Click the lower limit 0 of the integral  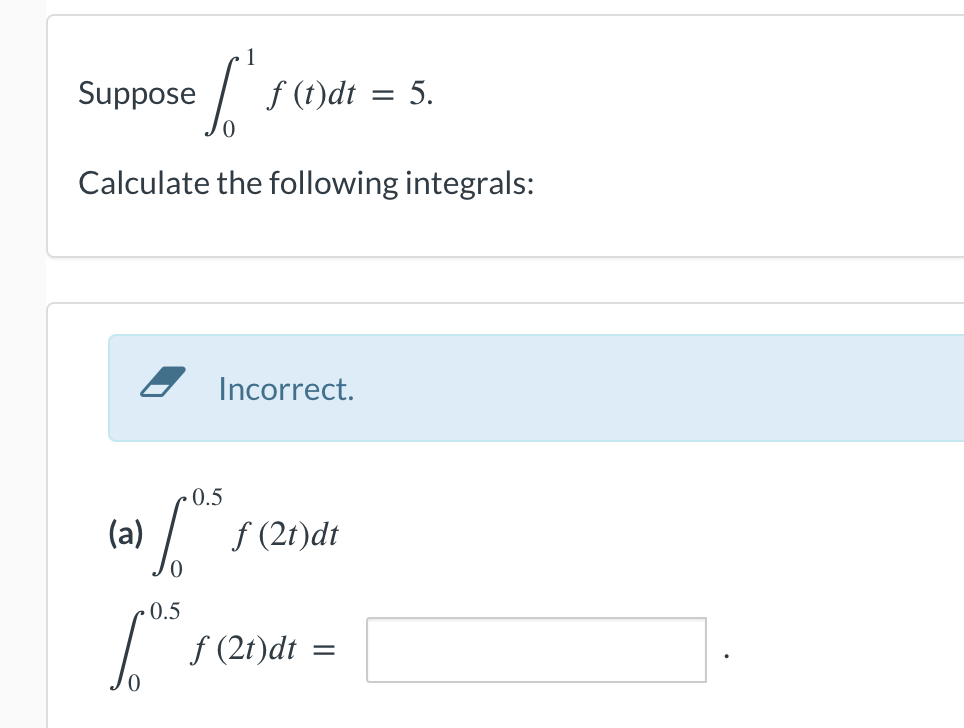click(178, 570)
